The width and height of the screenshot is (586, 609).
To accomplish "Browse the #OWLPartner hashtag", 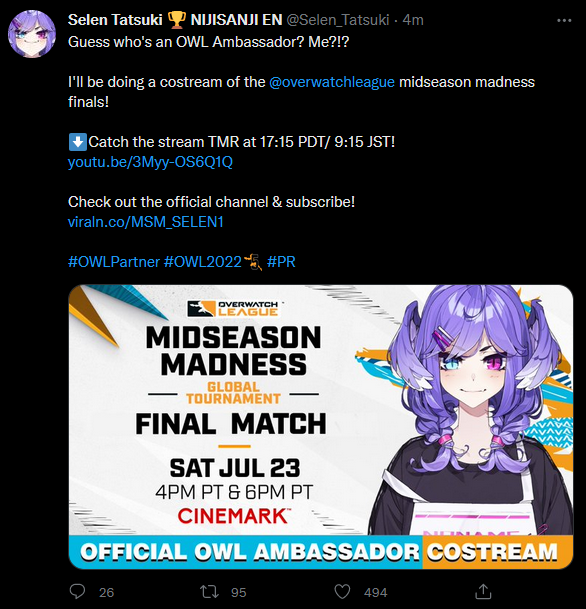I will click(x=114, y=262).
